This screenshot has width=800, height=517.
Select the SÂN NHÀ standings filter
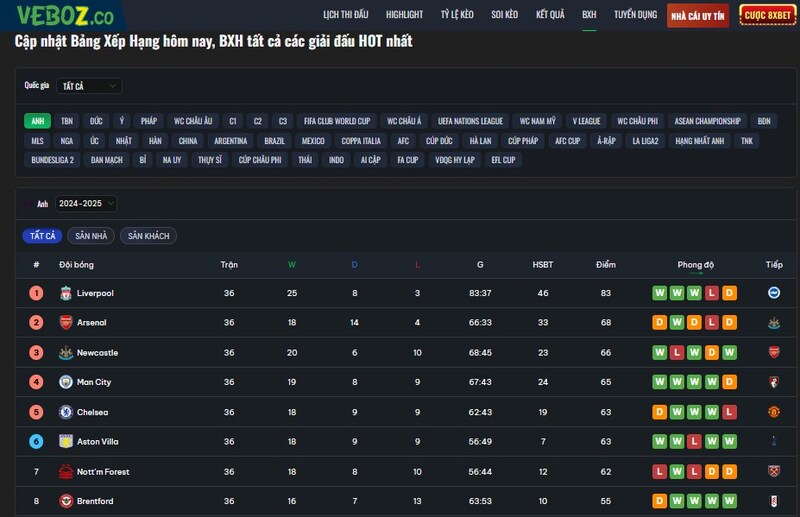point(91,236)
